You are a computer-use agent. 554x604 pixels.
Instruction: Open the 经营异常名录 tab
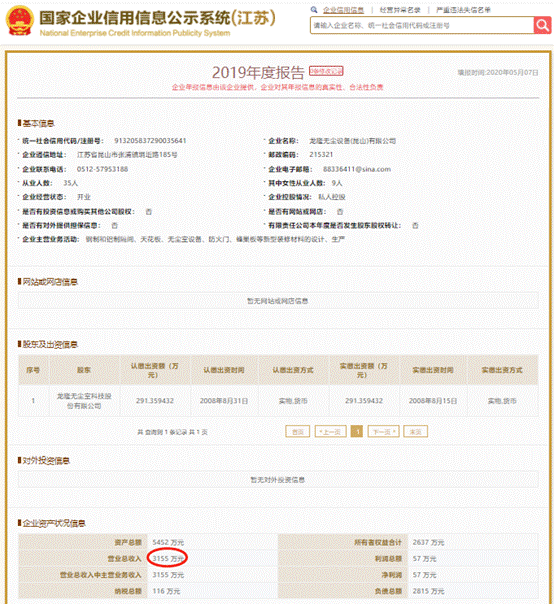pyautogui.click(x=400, y=10)
